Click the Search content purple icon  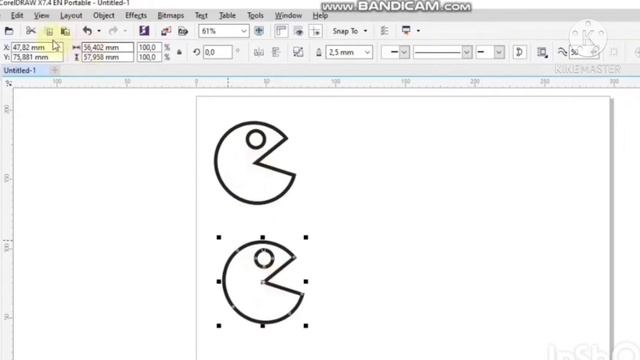(144, 31)
